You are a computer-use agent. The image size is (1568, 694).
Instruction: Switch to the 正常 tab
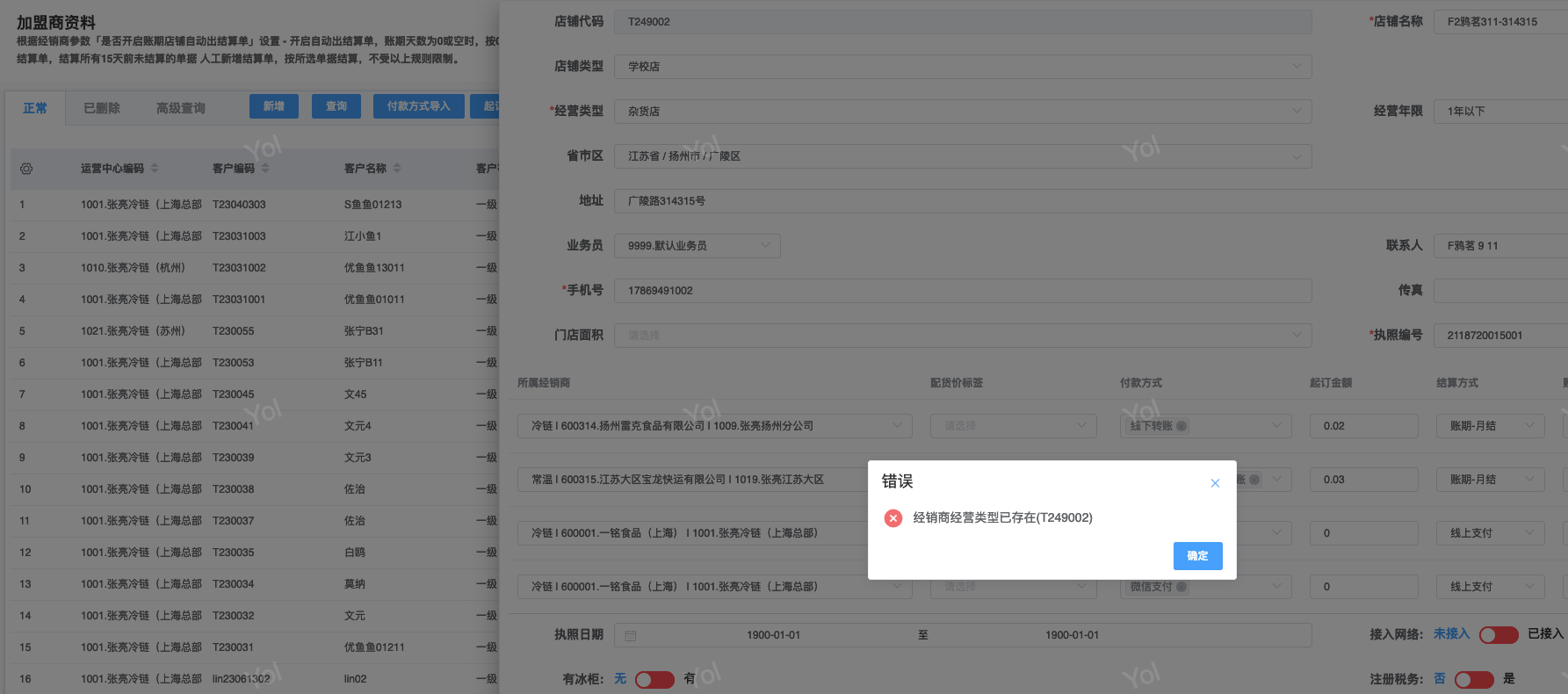[35, 108]
